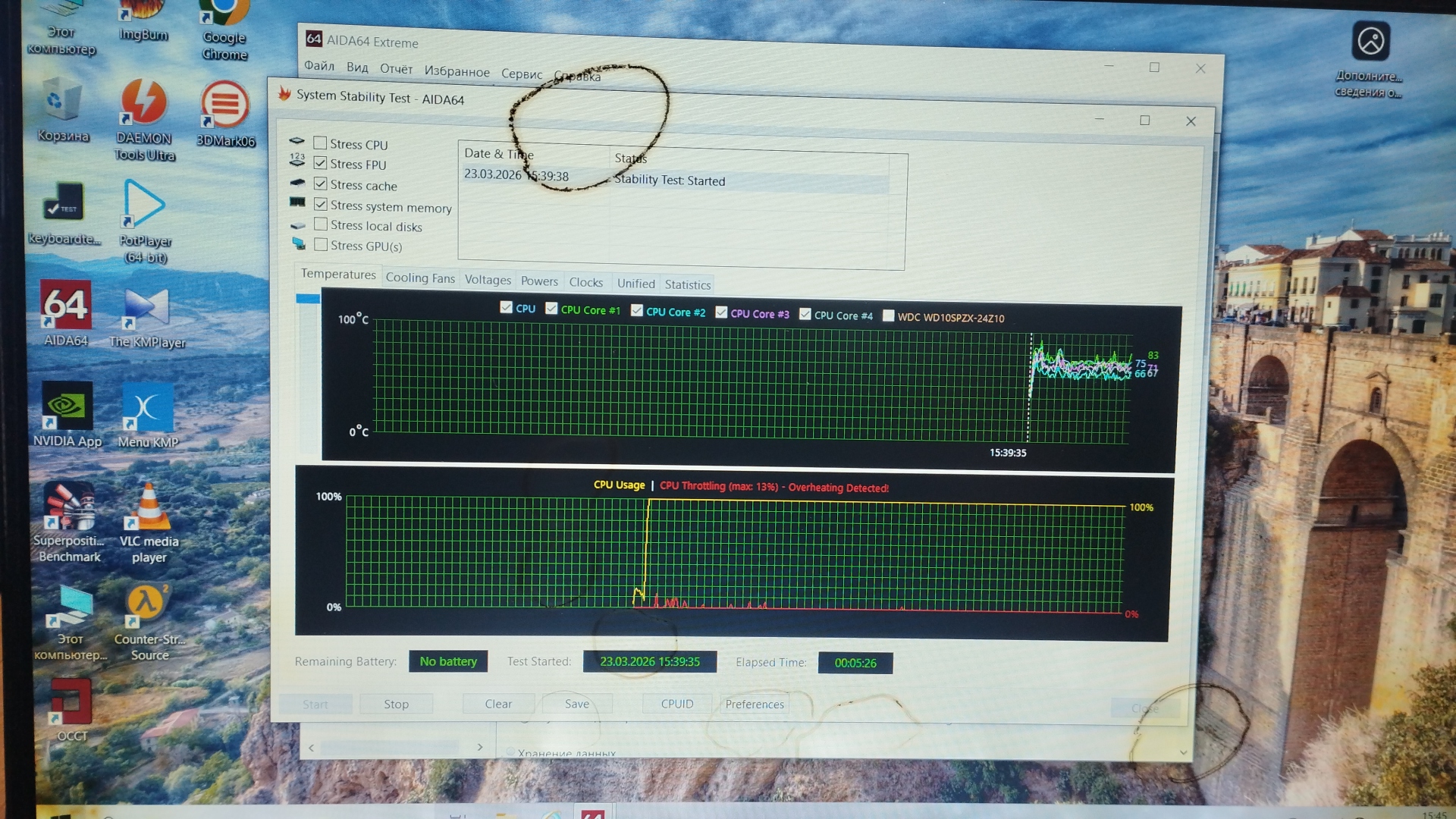Toggle CPU Core #1 graph checkbox

coord(551,308)
